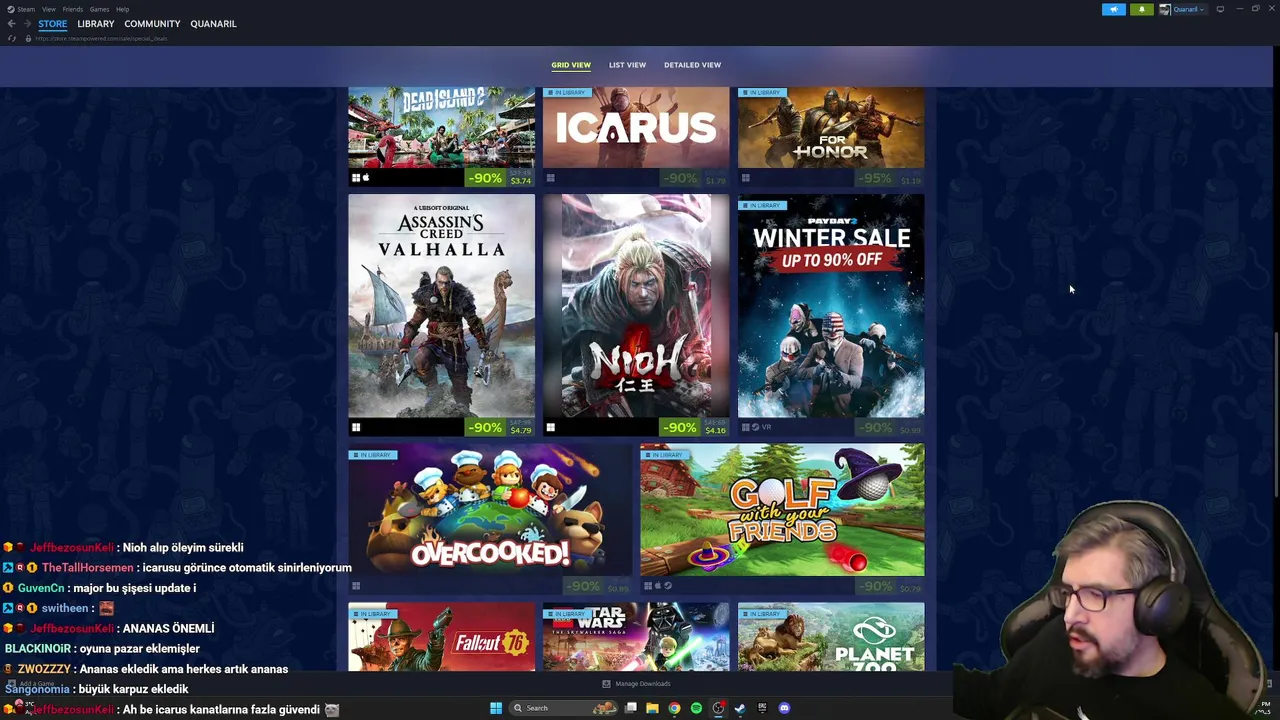Select DETAILED VIEW layout

click(692, 65)
